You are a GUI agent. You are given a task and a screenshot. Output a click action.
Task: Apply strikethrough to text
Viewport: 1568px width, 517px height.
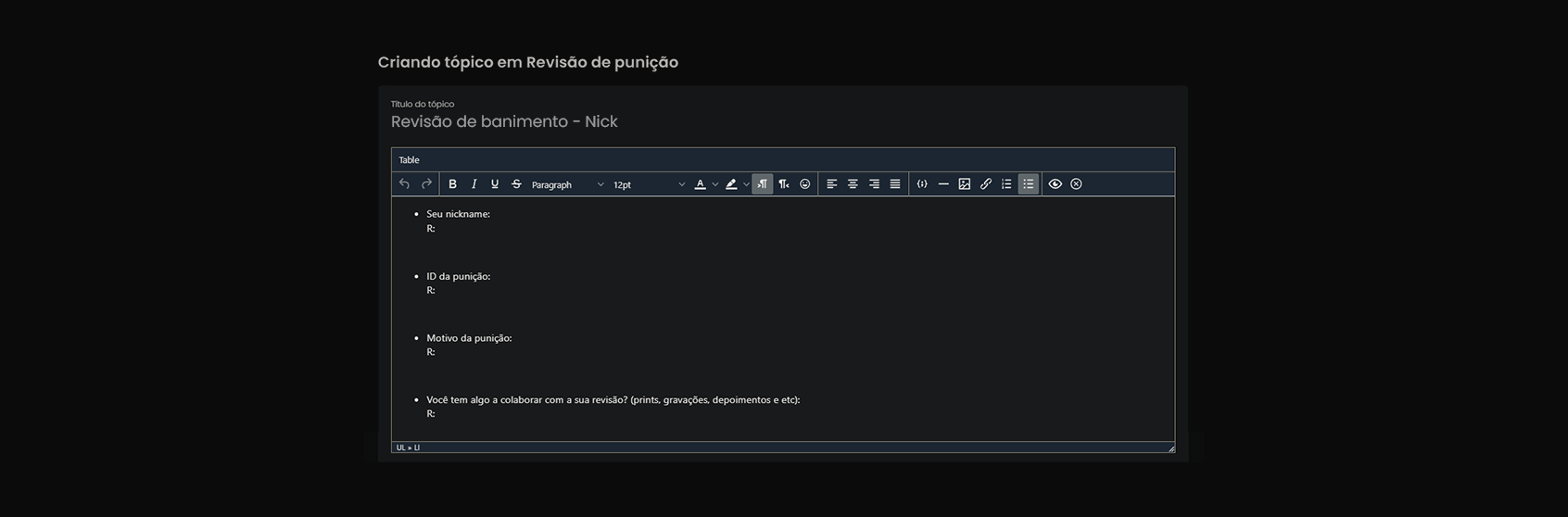pos(516,184)
